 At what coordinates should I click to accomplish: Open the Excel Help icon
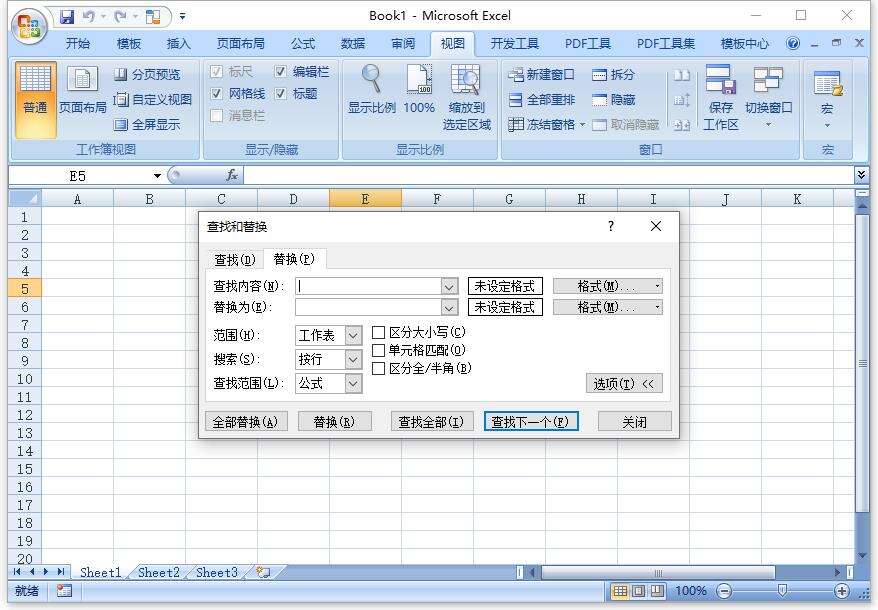tap(793, 43)
